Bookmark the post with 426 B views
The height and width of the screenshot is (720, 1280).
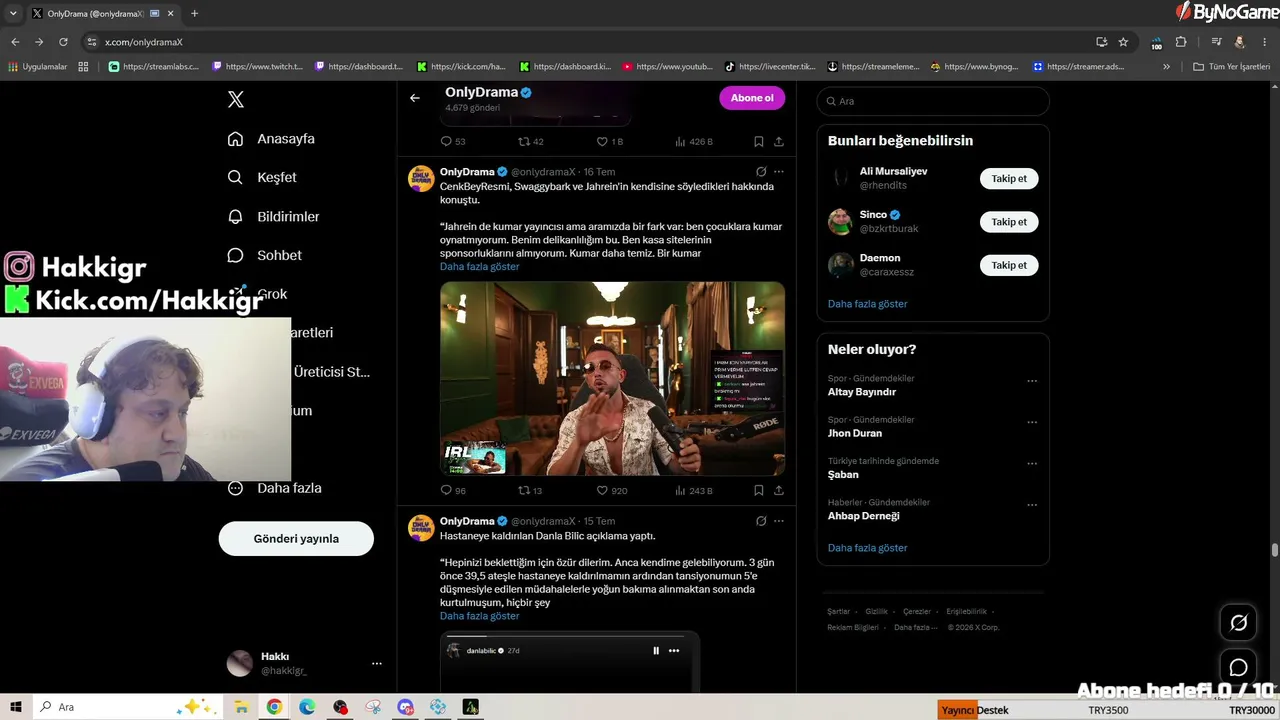(759, 142)
